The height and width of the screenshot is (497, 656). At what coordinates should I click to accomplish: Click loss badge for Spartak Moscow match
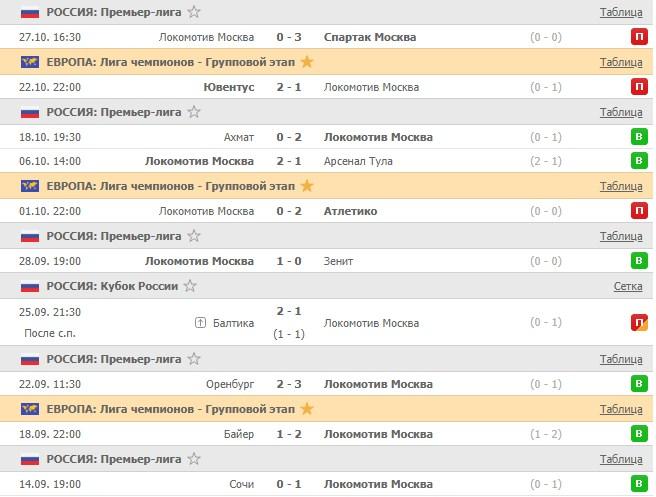[x=639, y=37]
